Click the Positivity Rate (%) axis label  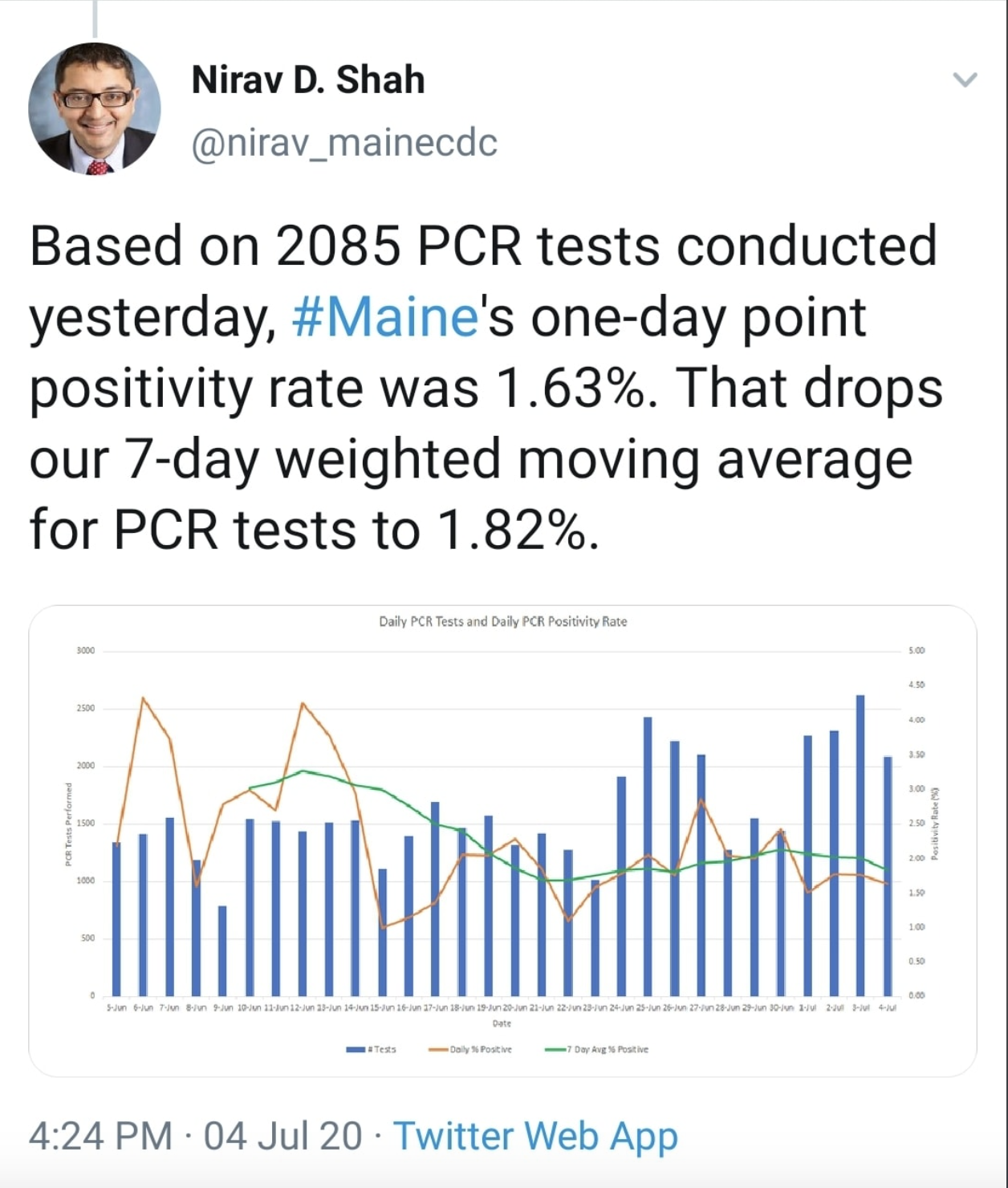[934, 824]
